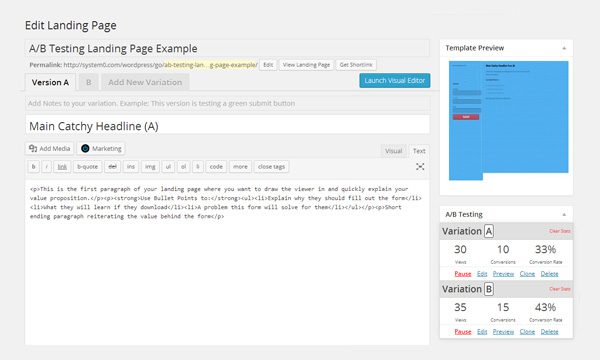Open the Add New Variation tab

click(145, 82)
